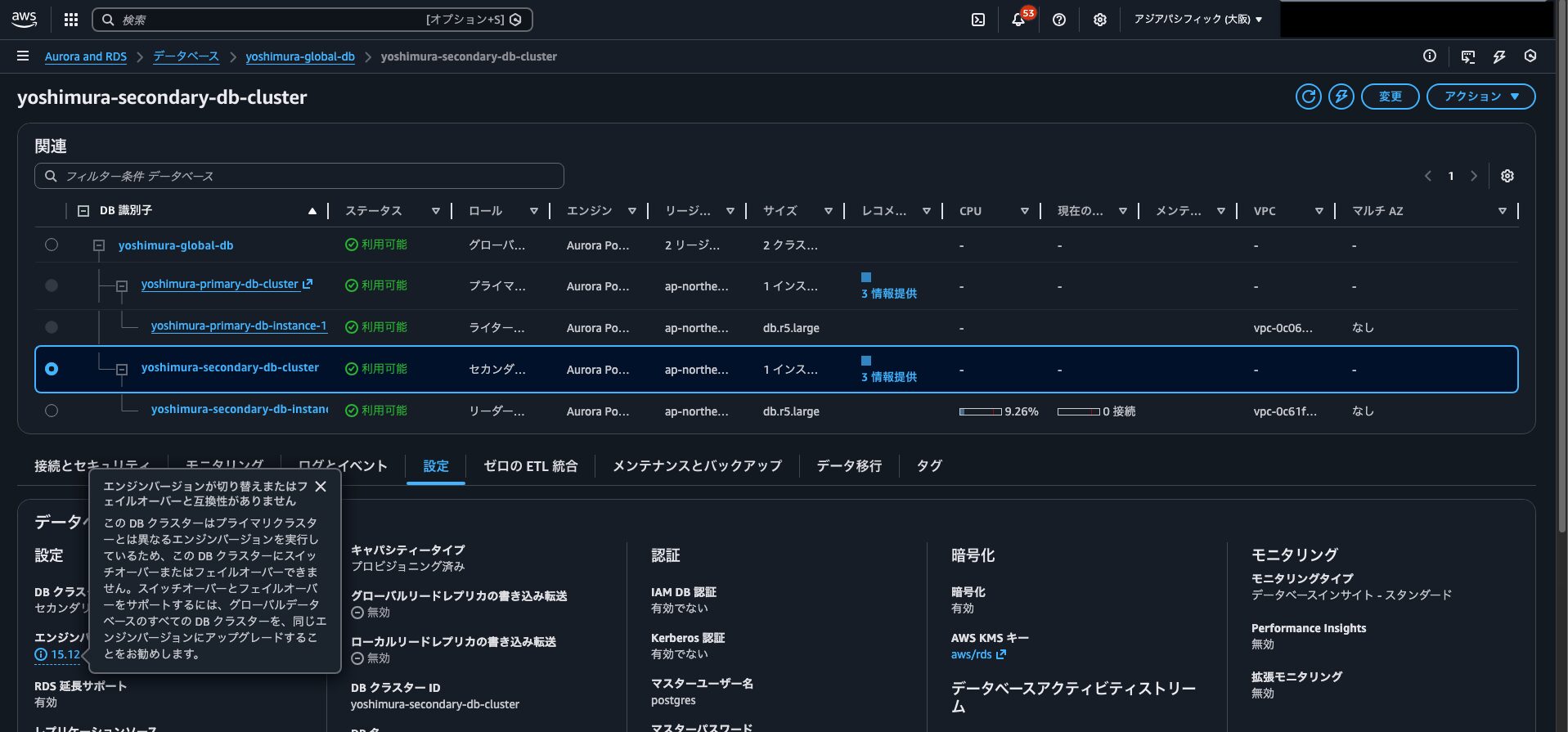Open the アクション dropdown menu

point(1480,97)
